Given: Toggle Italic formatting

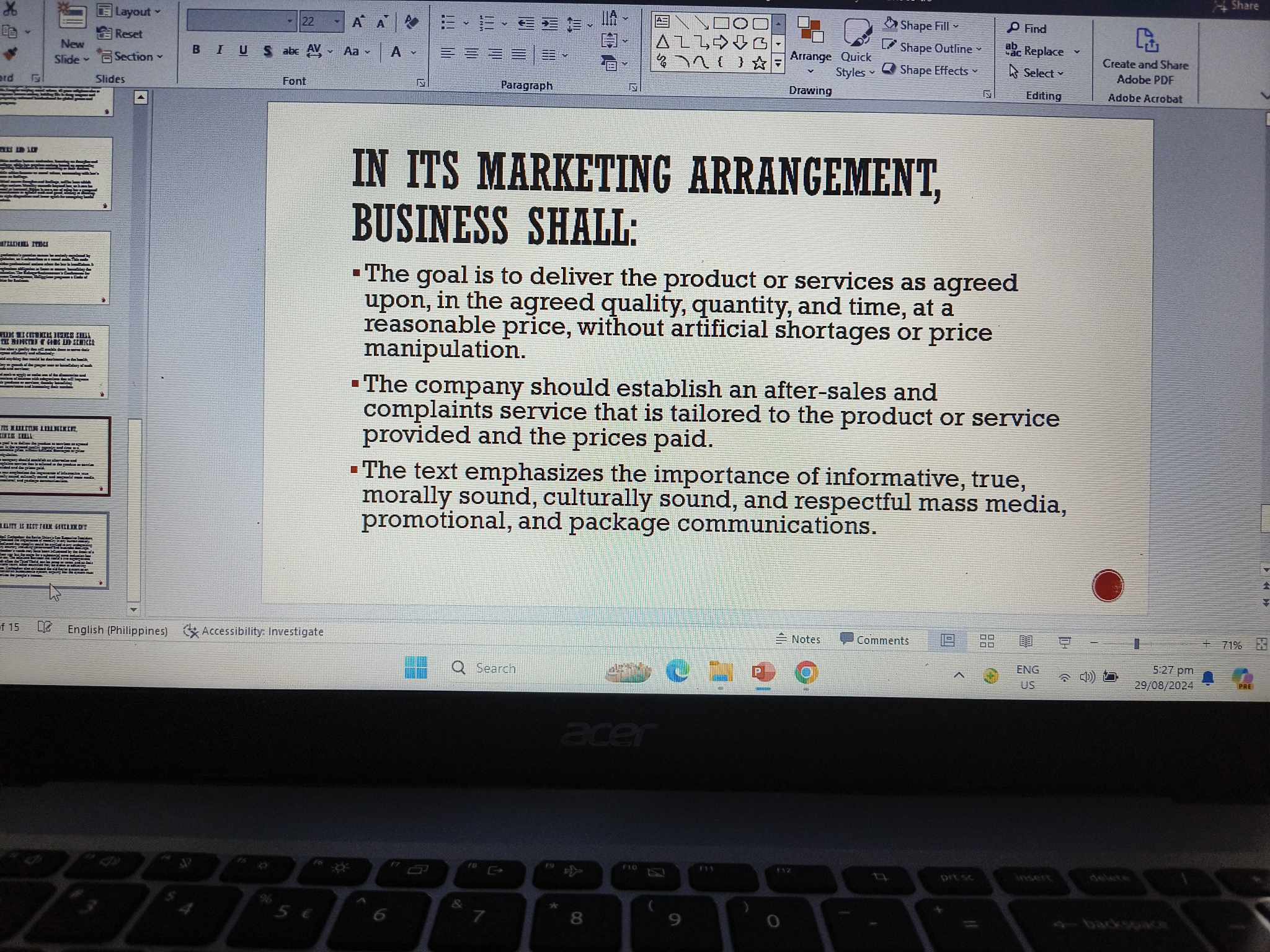Looking at the screenshot, I should pos(219,50).
